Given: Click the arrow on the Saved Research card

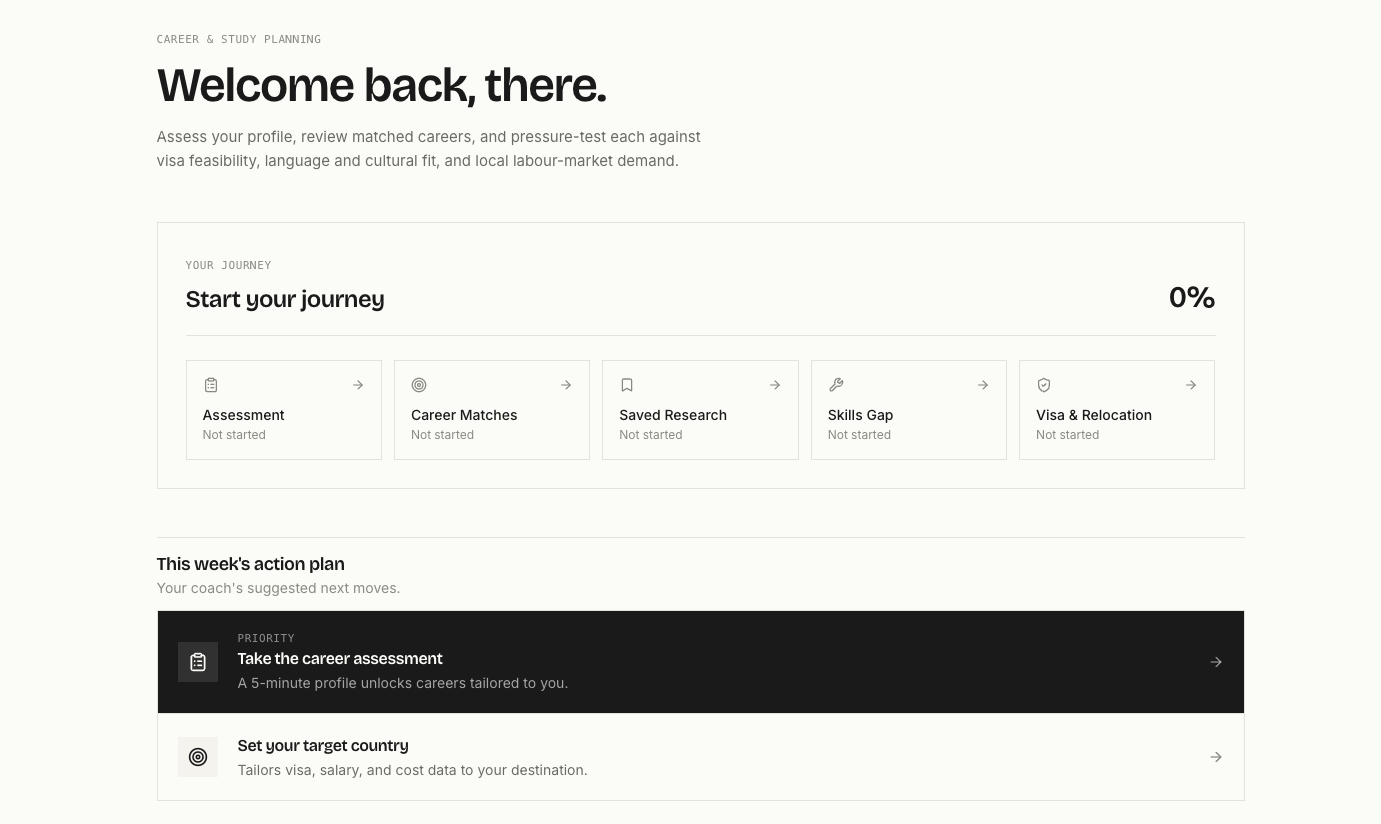Looking at the screenshot, I should [x=775, y=385].
